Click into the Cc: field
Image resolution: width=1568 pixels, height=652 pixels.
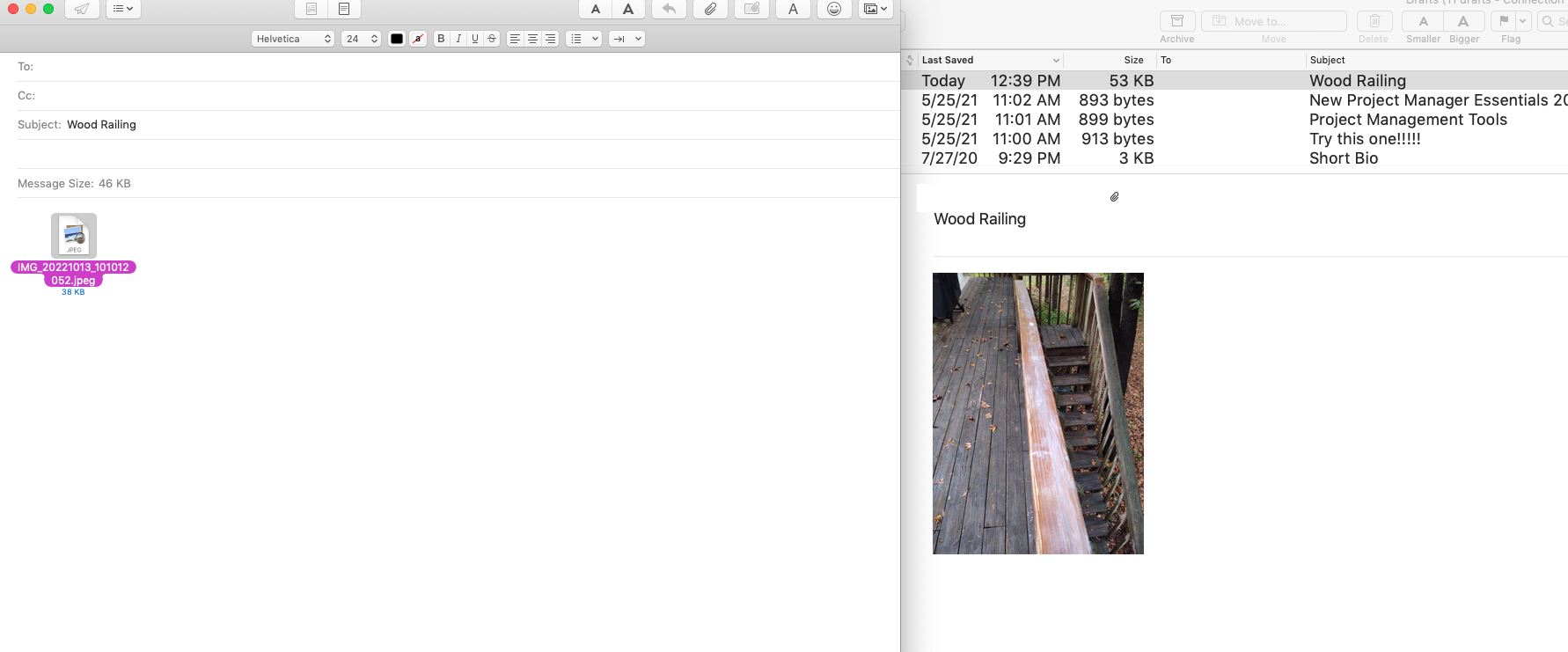(x=466, y=96)
